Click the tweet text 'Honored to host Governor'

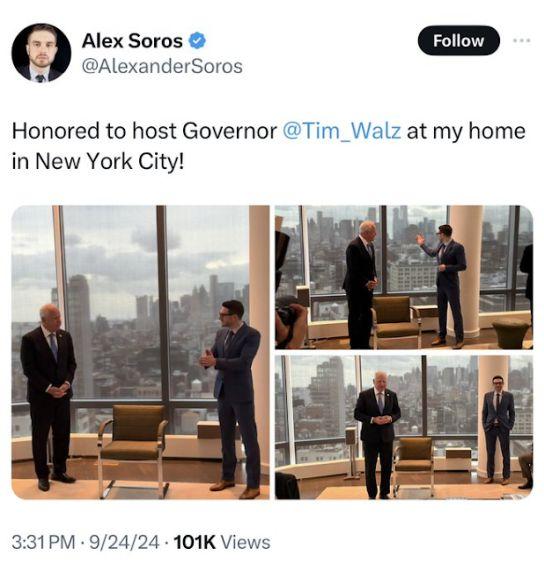(144, 131)
